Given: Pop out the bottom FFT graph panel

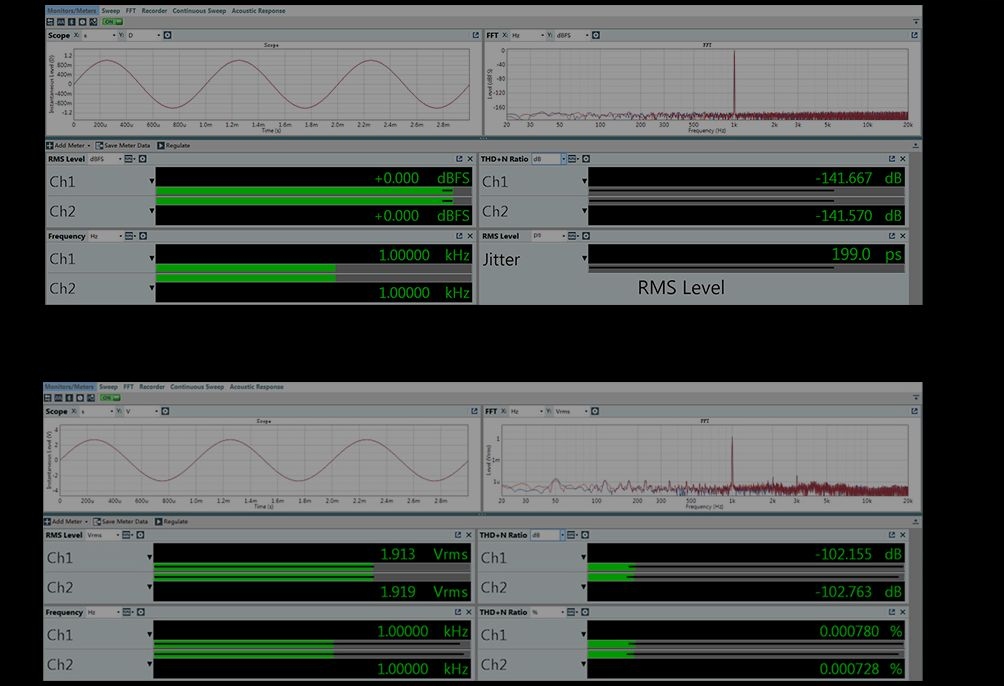Looking at the screenshot, I should pyautogui.click(x=914, y=411).
